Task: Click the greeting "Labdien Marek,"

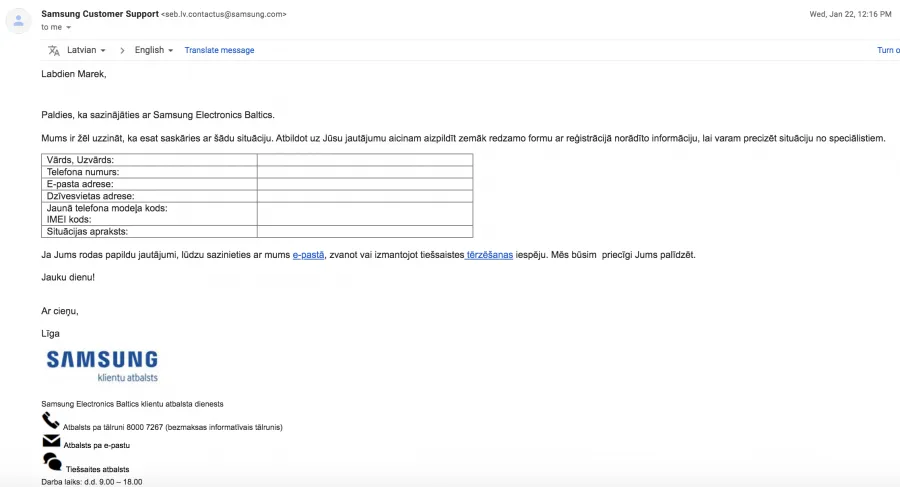Action: (x=73, y=74)
